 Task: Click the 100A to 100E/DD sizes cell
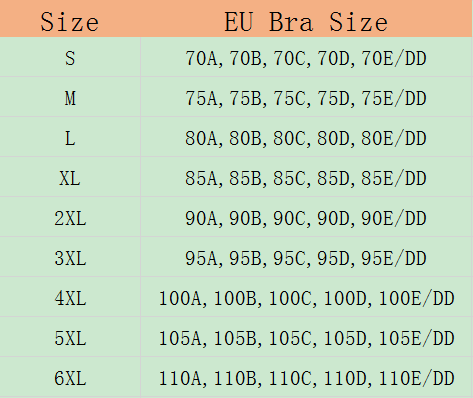pyautogui.click(x=306, y=297)
